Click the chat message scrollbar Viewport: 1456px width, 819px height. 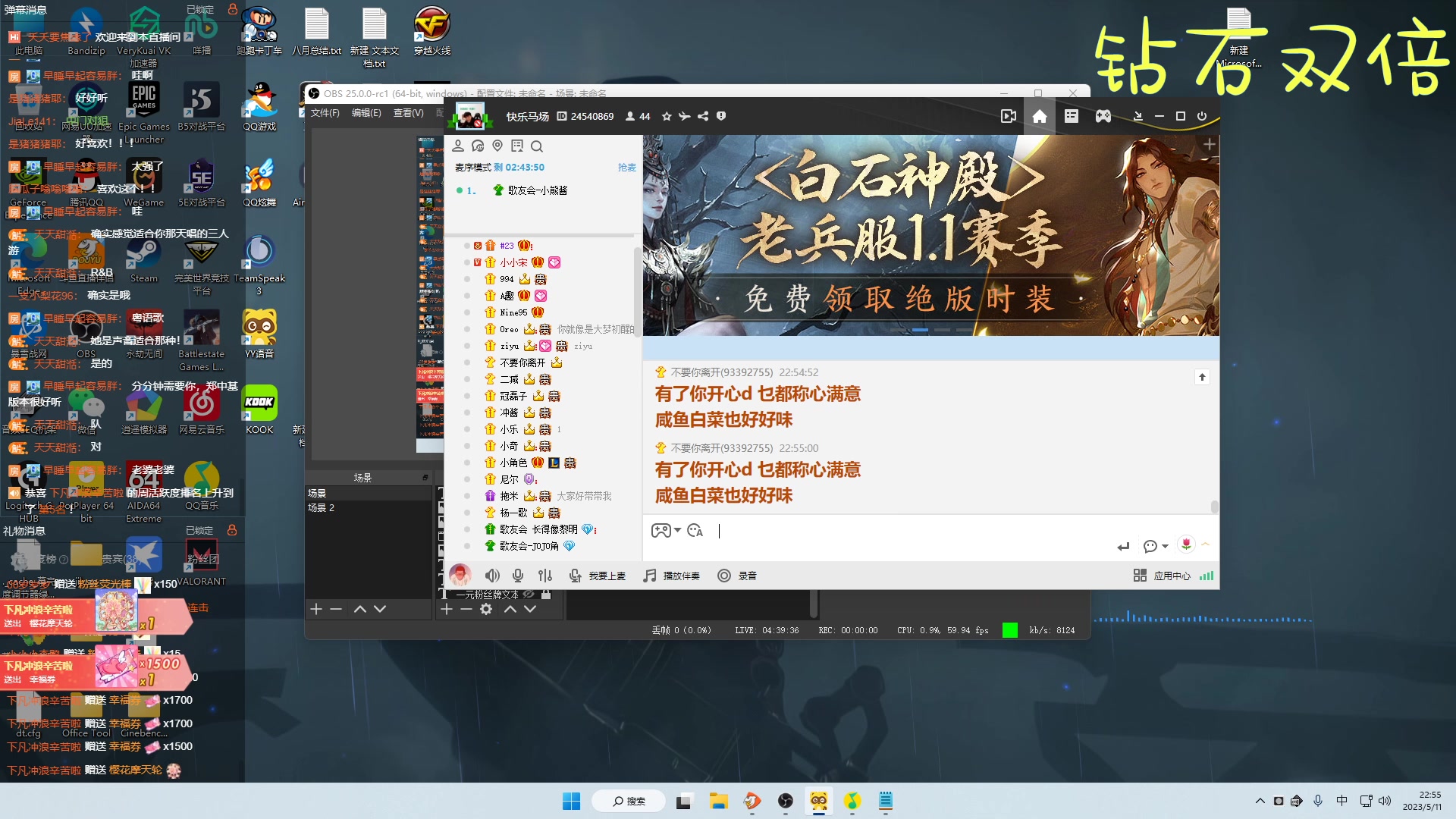(x=1214, y=507)
